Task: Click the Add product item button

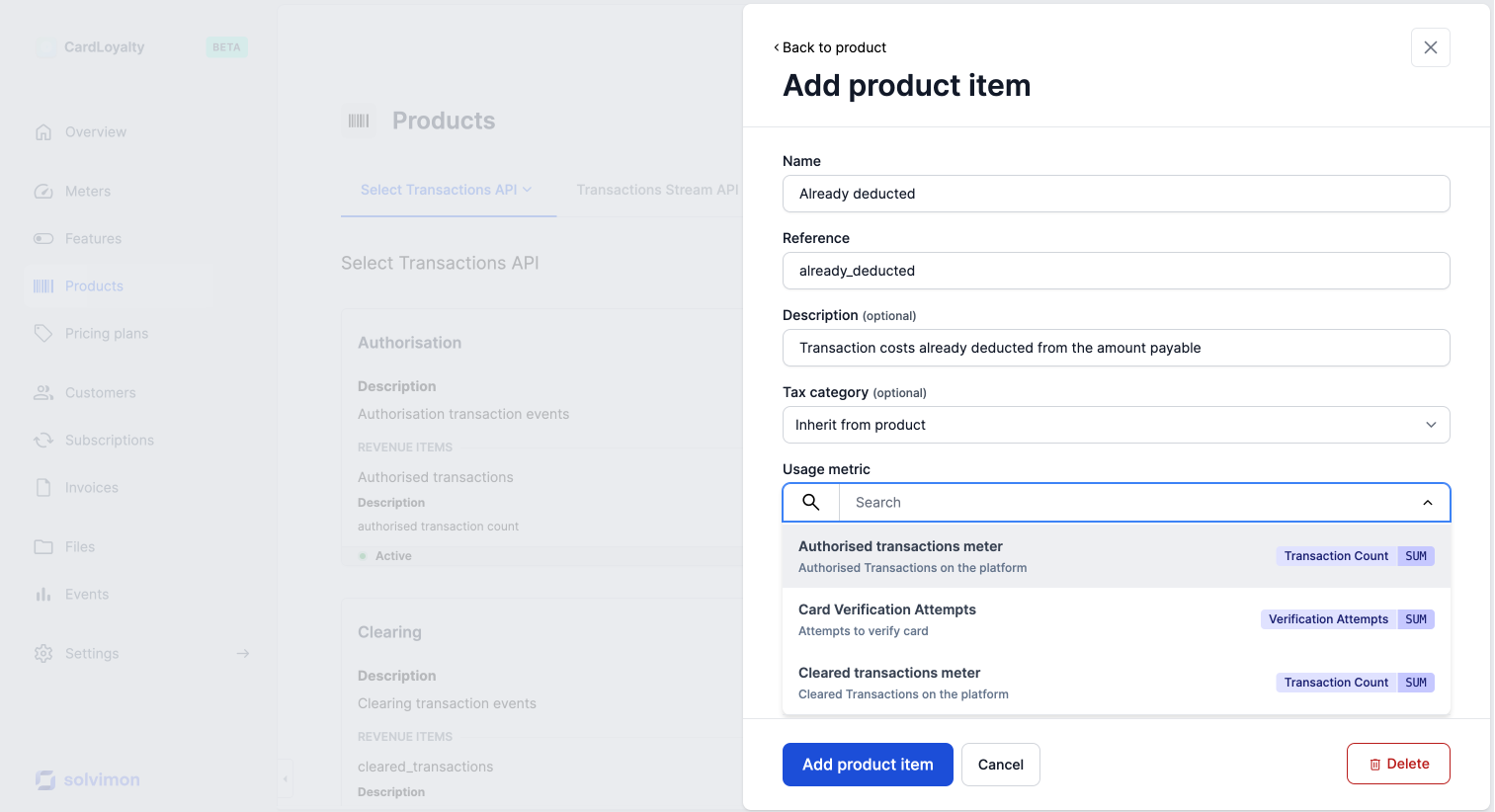Action: coord(868,765)
